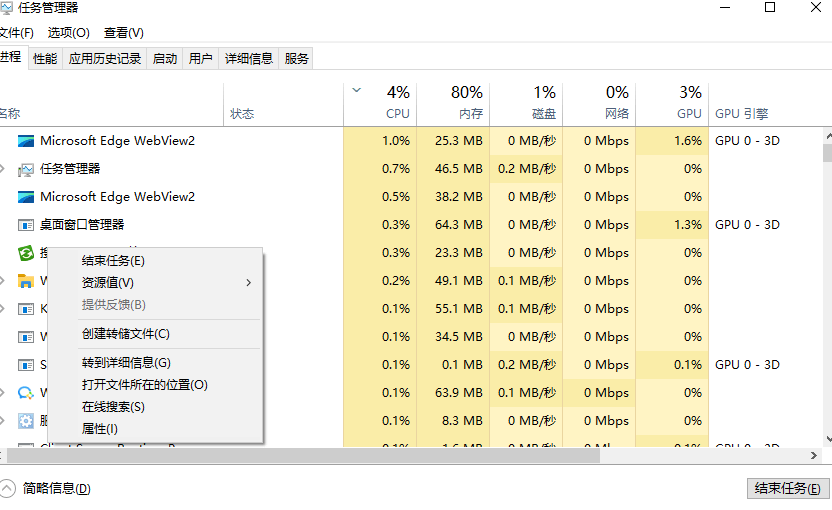Expand the gear service host group
832x510 pixels.
[x=3, y=421]
